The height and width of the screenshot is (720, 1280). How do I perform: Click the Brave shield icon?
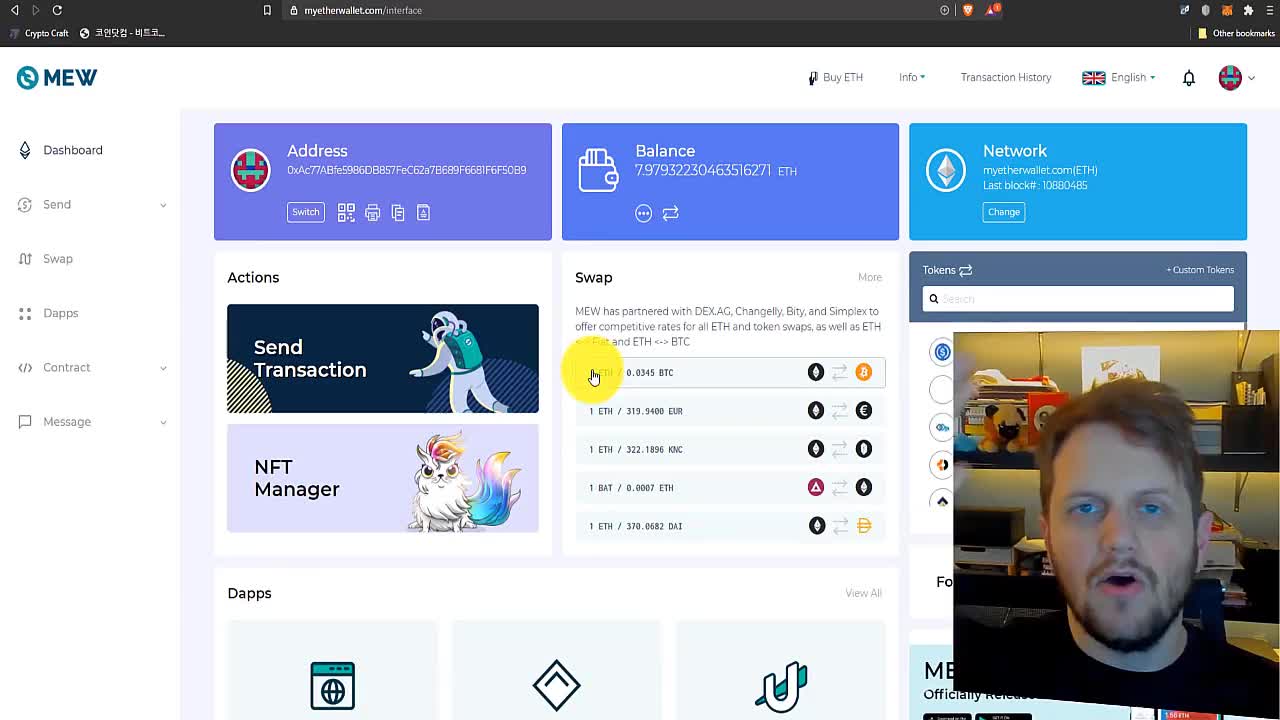(x=968, y=10)
